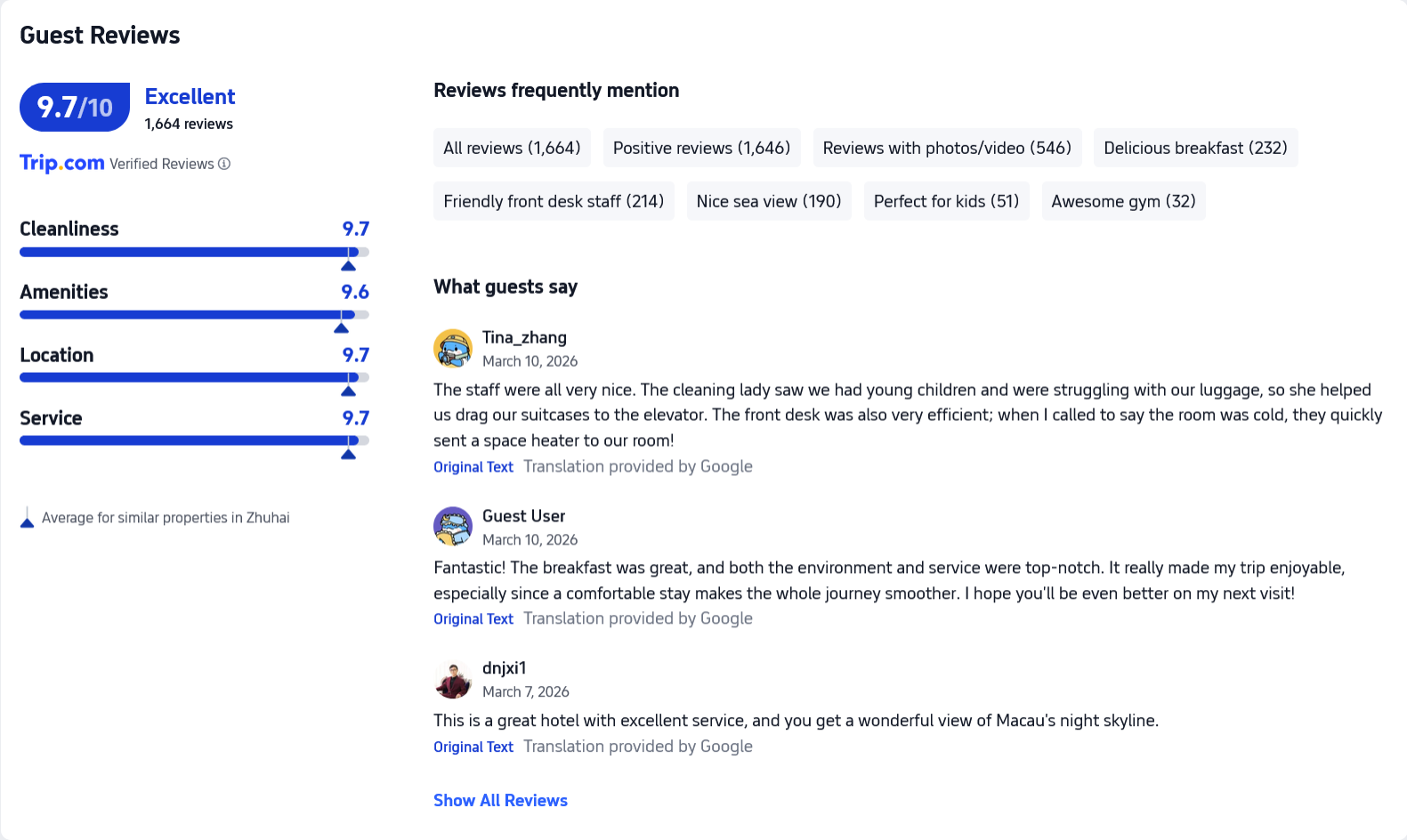Click the 9.7/10 rating badge
Viewport: 1407px width, 840px height.
point(75,108)
